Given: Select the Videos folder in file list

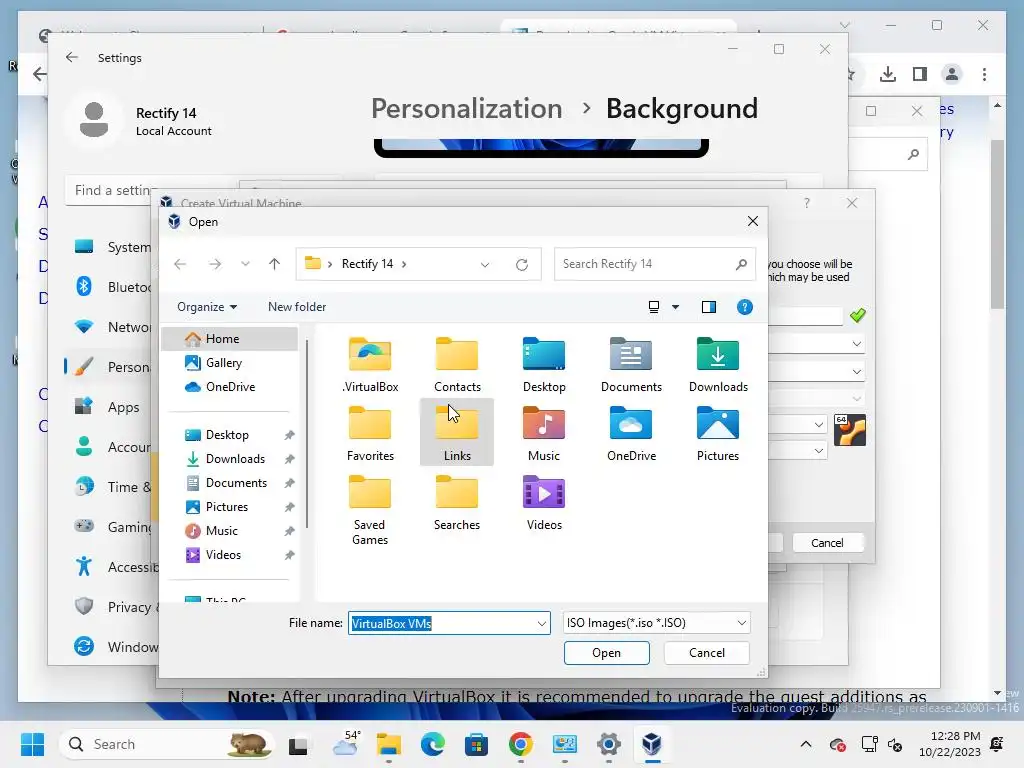Looking at the screenshot, I should tap(544, 503).
